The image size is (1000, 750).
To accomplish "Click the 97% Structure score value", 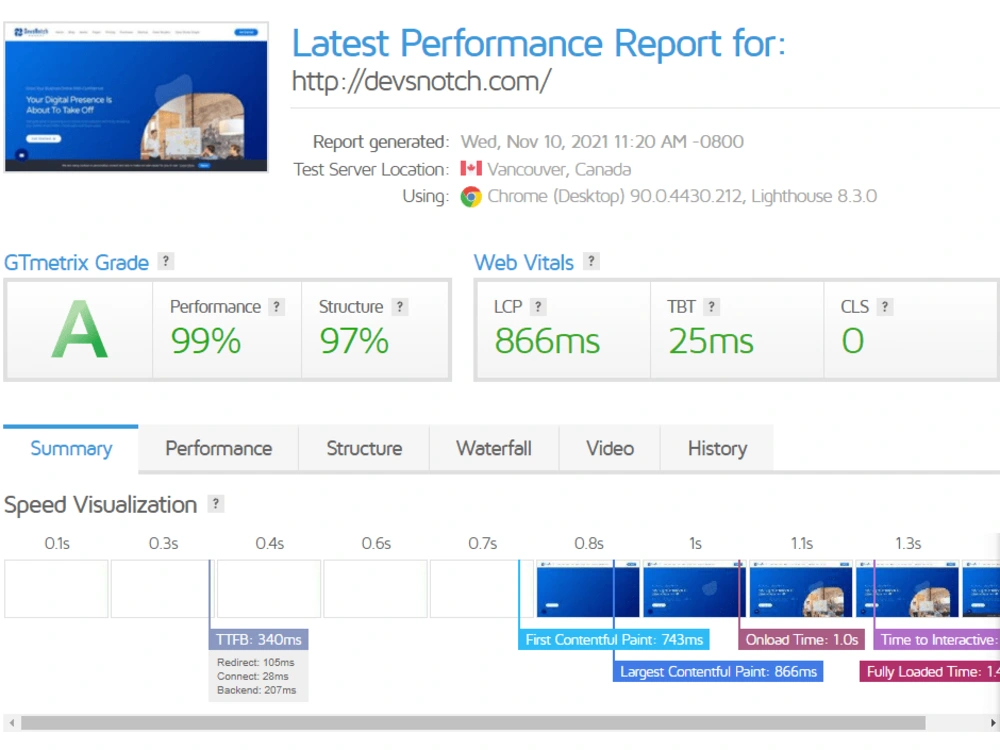I will 354,341.
